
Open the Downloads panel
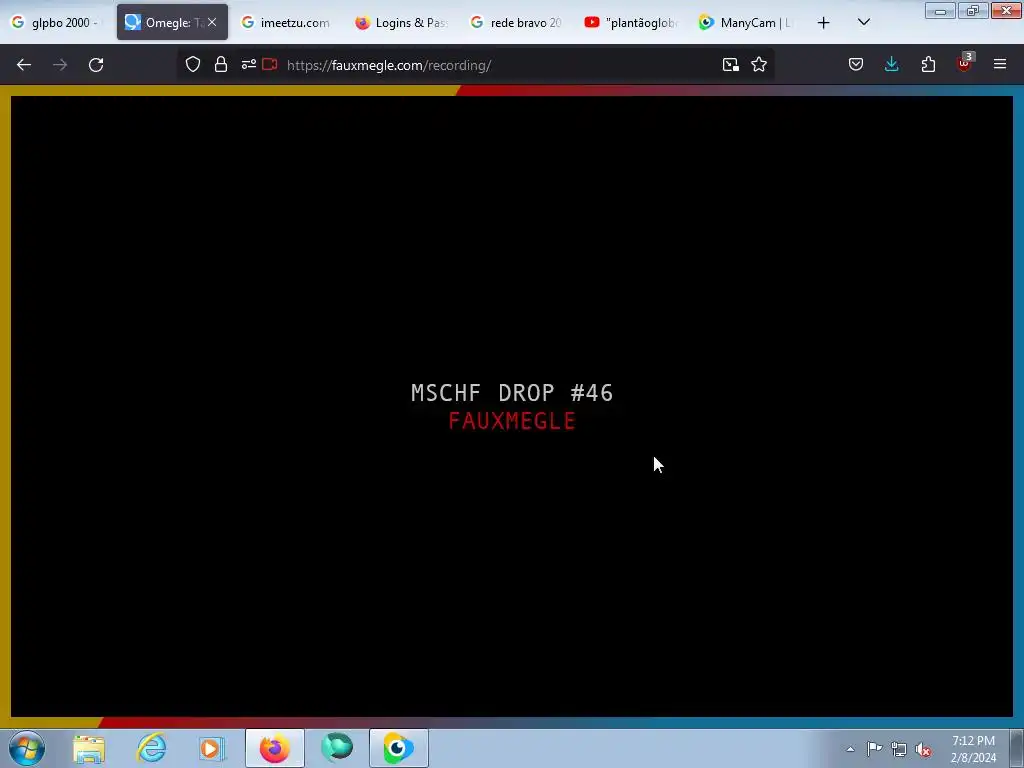tap(891, 64)
